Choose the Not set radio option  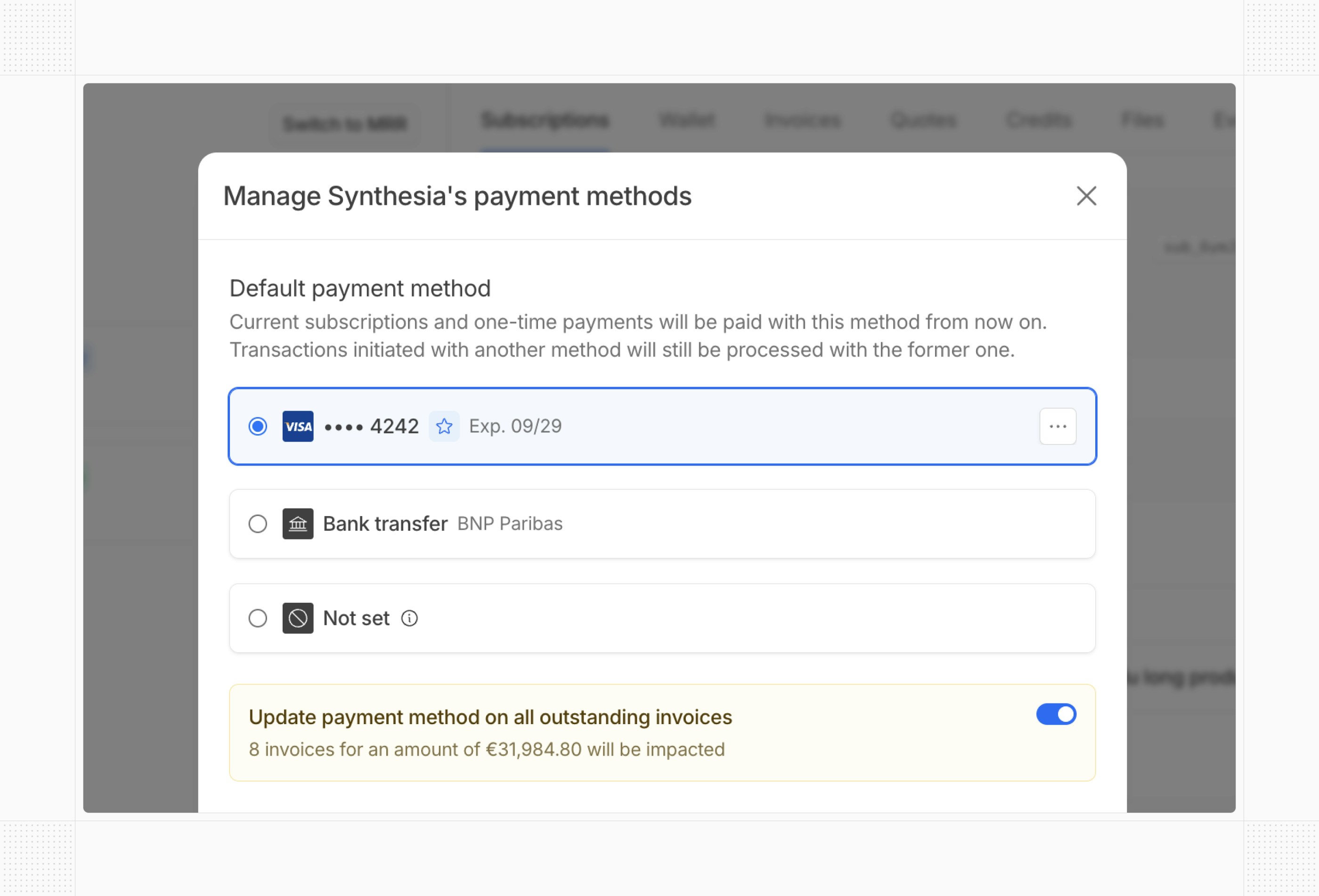[258, 618]
